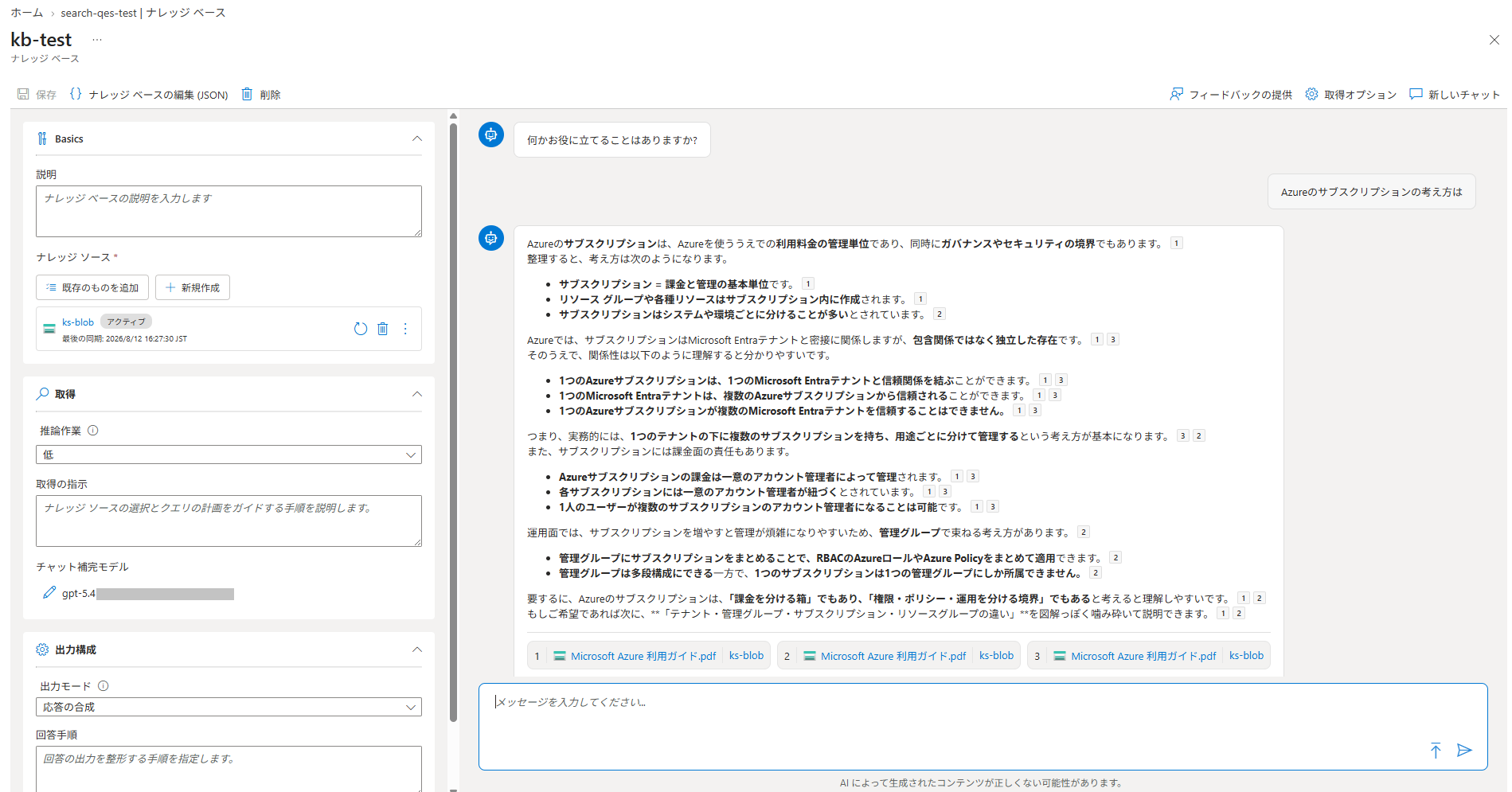Click bot avatar beside greeting message

coord(491,135)
